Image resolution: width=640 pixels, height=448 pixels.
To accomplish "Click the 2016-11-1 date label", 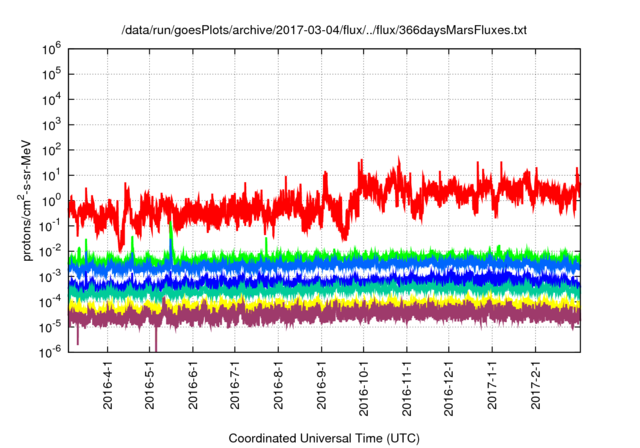I will [407, 388].
